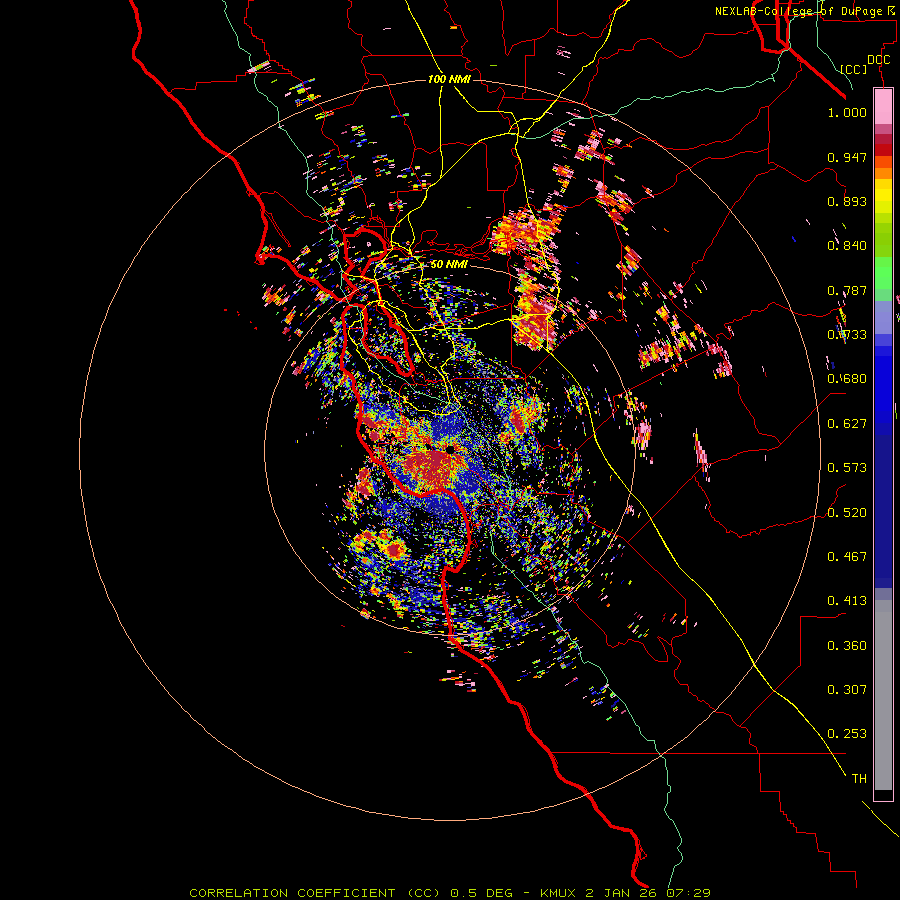
Task: Select the 0.733 legend value
Action: [x=847, y=335]
